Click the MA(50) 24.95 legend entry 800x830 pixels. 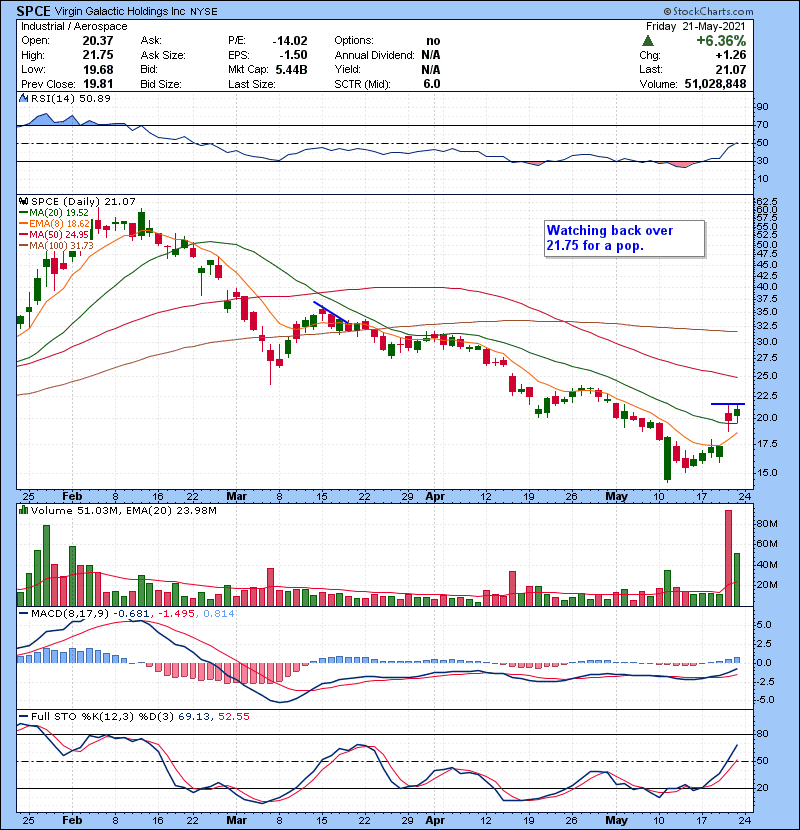point(54,234)
